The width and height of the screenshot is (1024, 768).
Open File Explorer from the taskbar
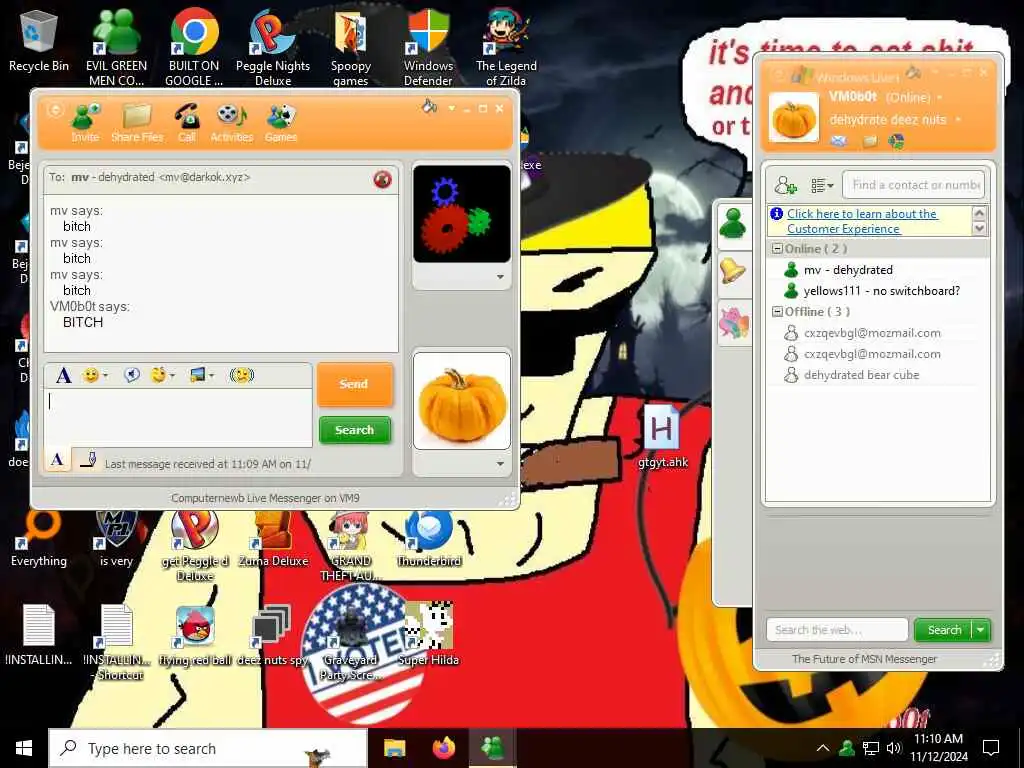[394, 748]
